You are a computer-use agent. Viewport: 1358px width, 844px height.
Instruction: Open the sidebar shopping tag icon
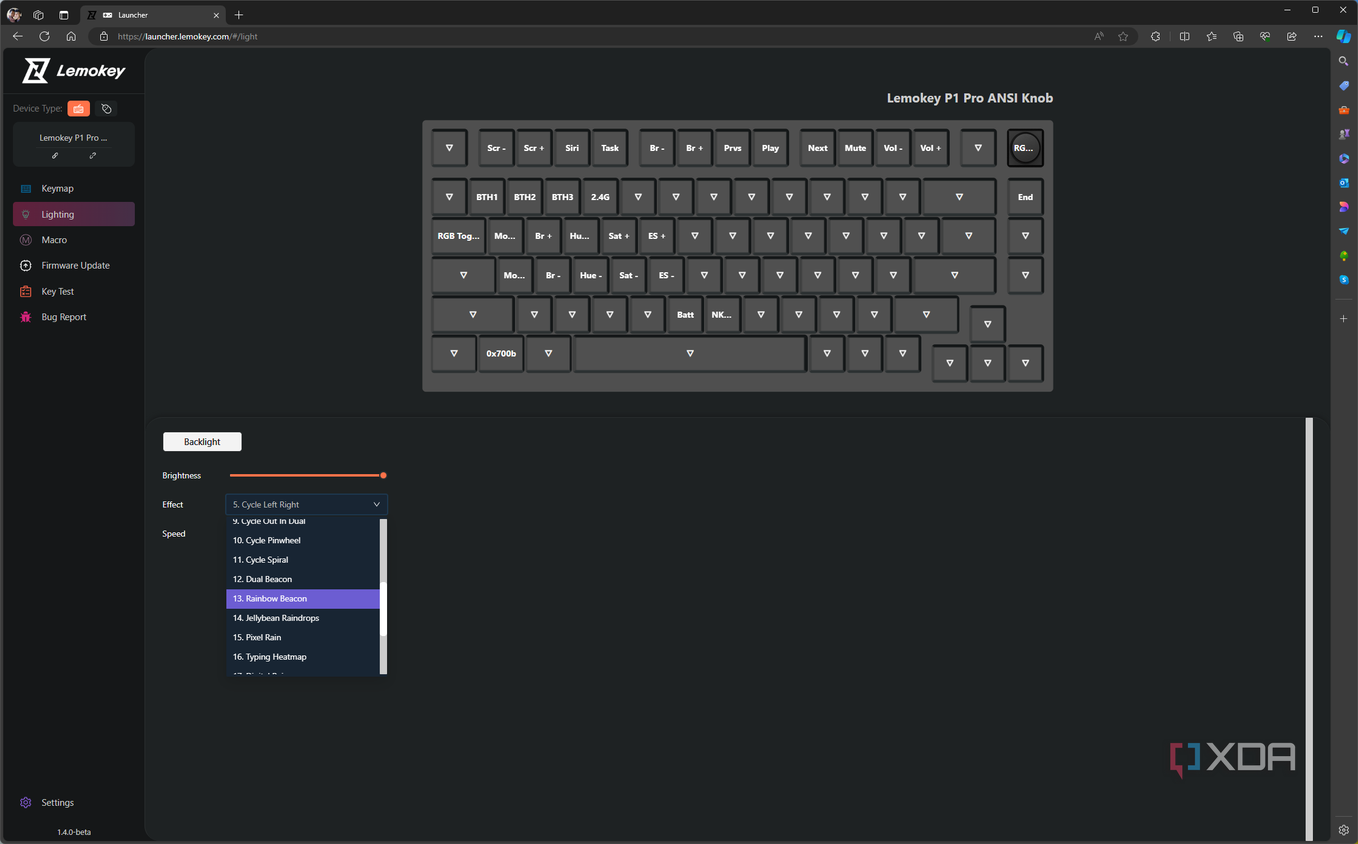click(x=1344, y=85)
